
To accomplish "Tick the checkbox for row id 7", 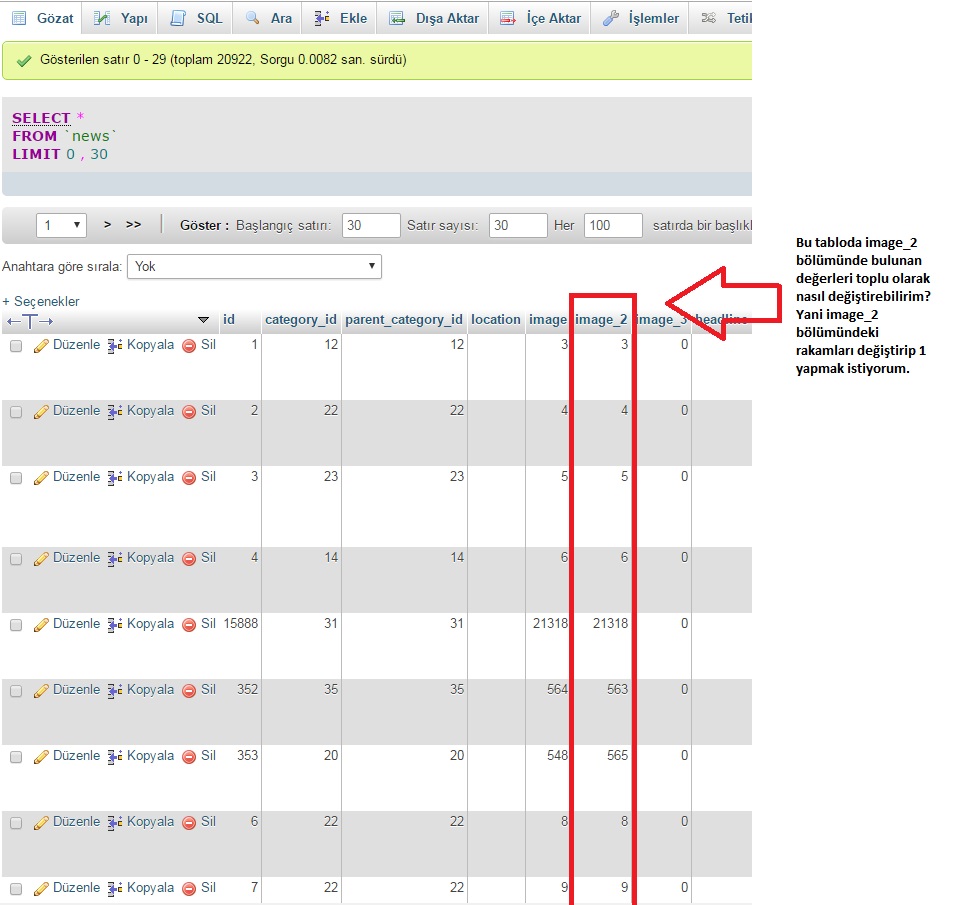I will [16, 888].
